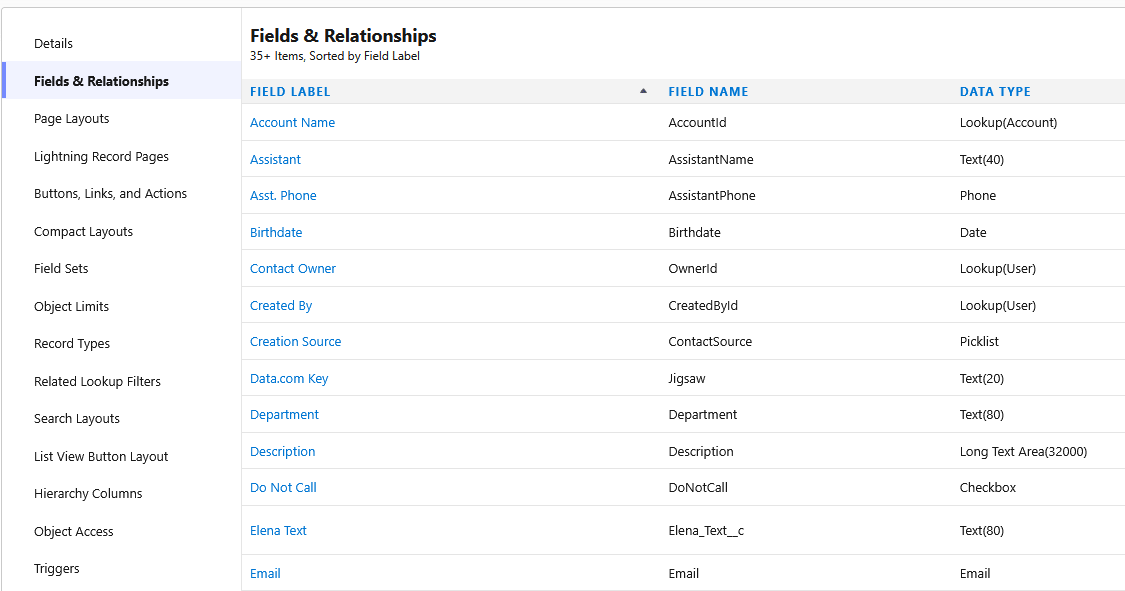1125x591 pixels.
Task: Open Lightning Record Pages section
Action: click(x=101, y=157)
